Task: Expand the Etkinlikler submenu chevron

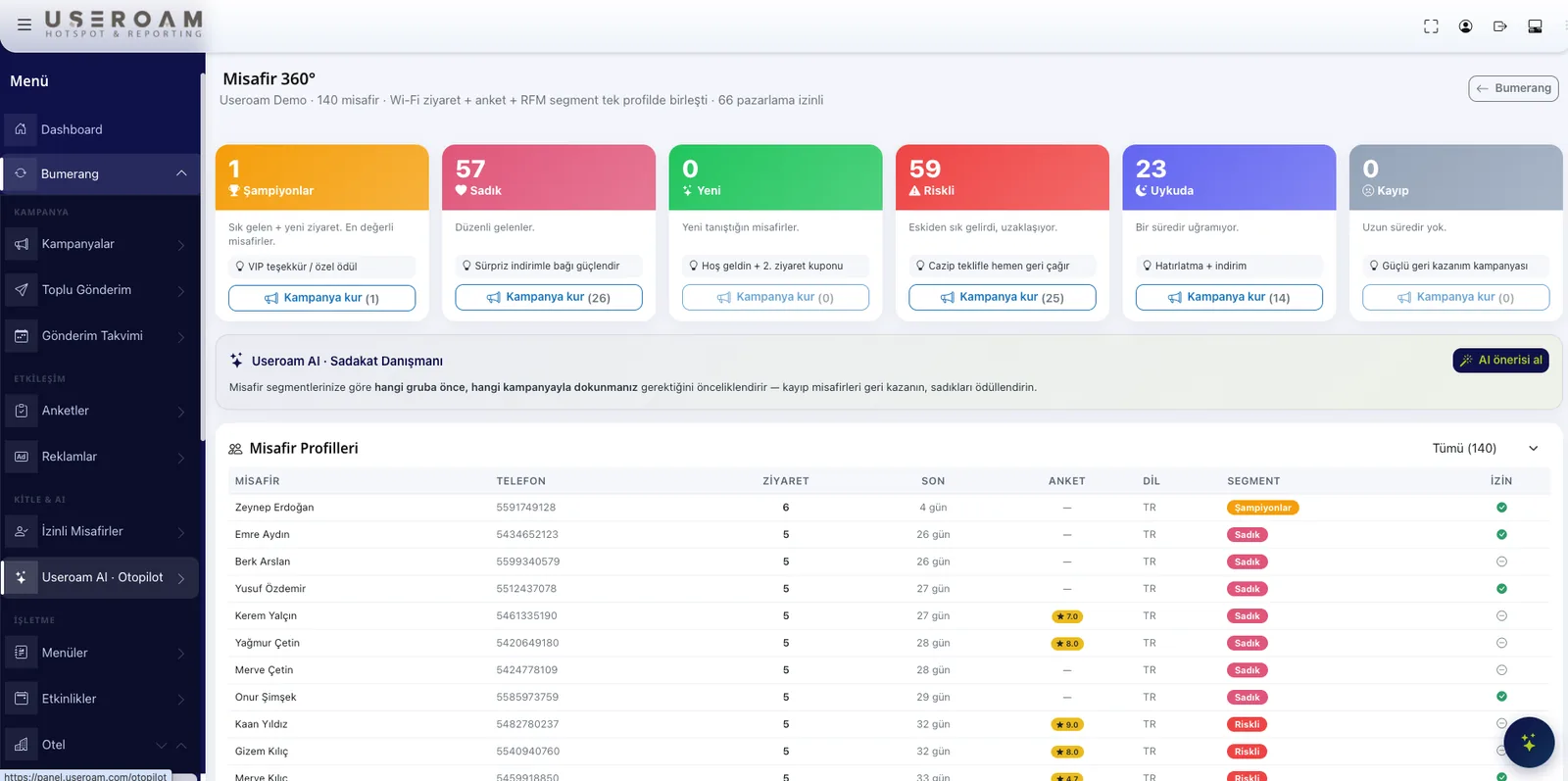Action: [x=181, y=700]
